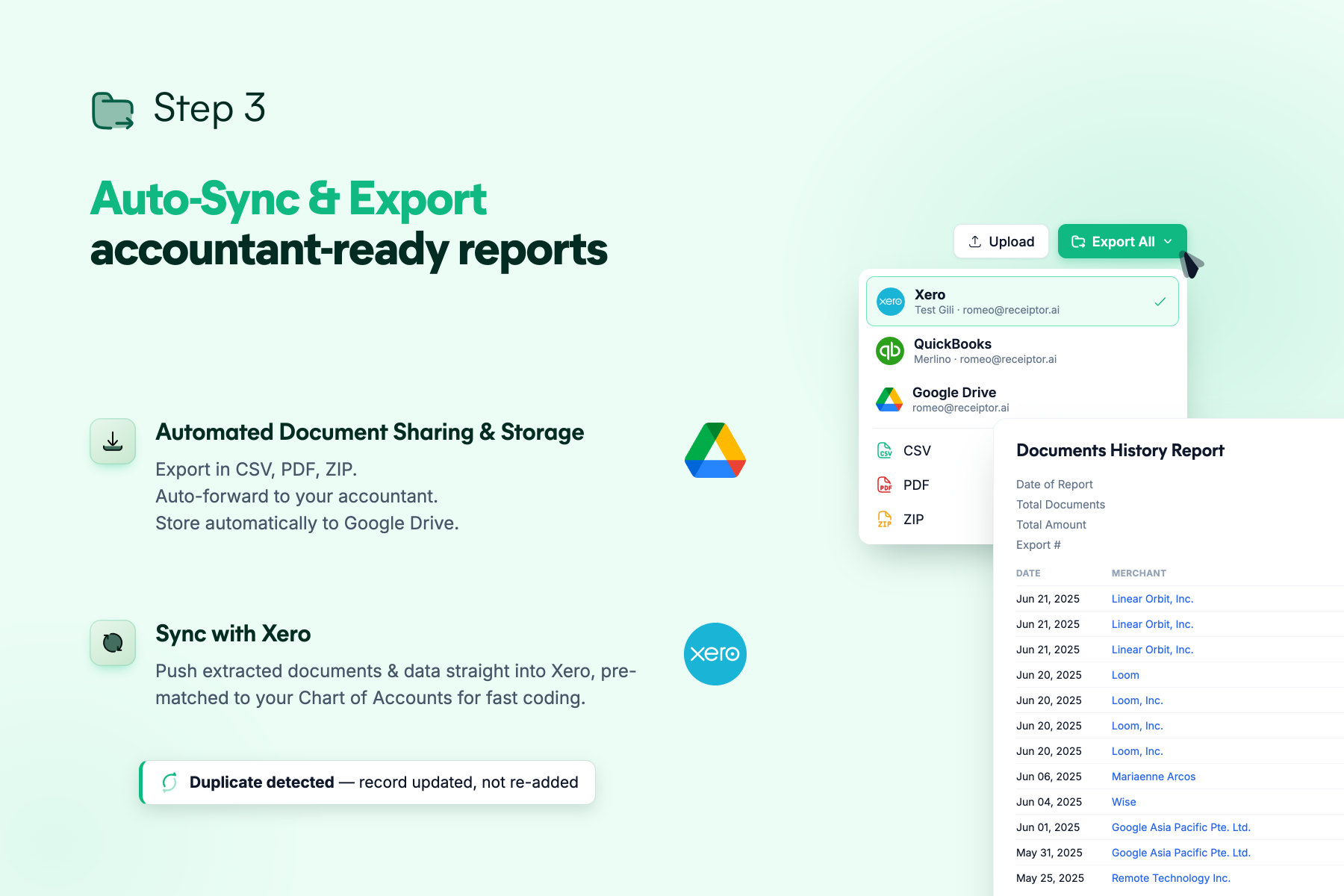Click the upload arrow icon in Upload button
The height and width of the screenshot is (896, 1344).
click(975, 241)
